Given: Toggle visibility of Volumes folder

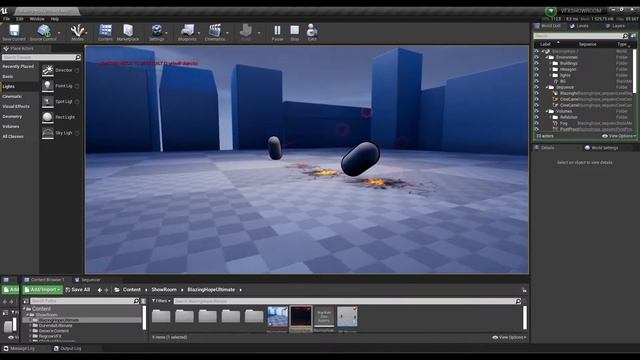Looking at the screenshot, I should tap(536, 111).
